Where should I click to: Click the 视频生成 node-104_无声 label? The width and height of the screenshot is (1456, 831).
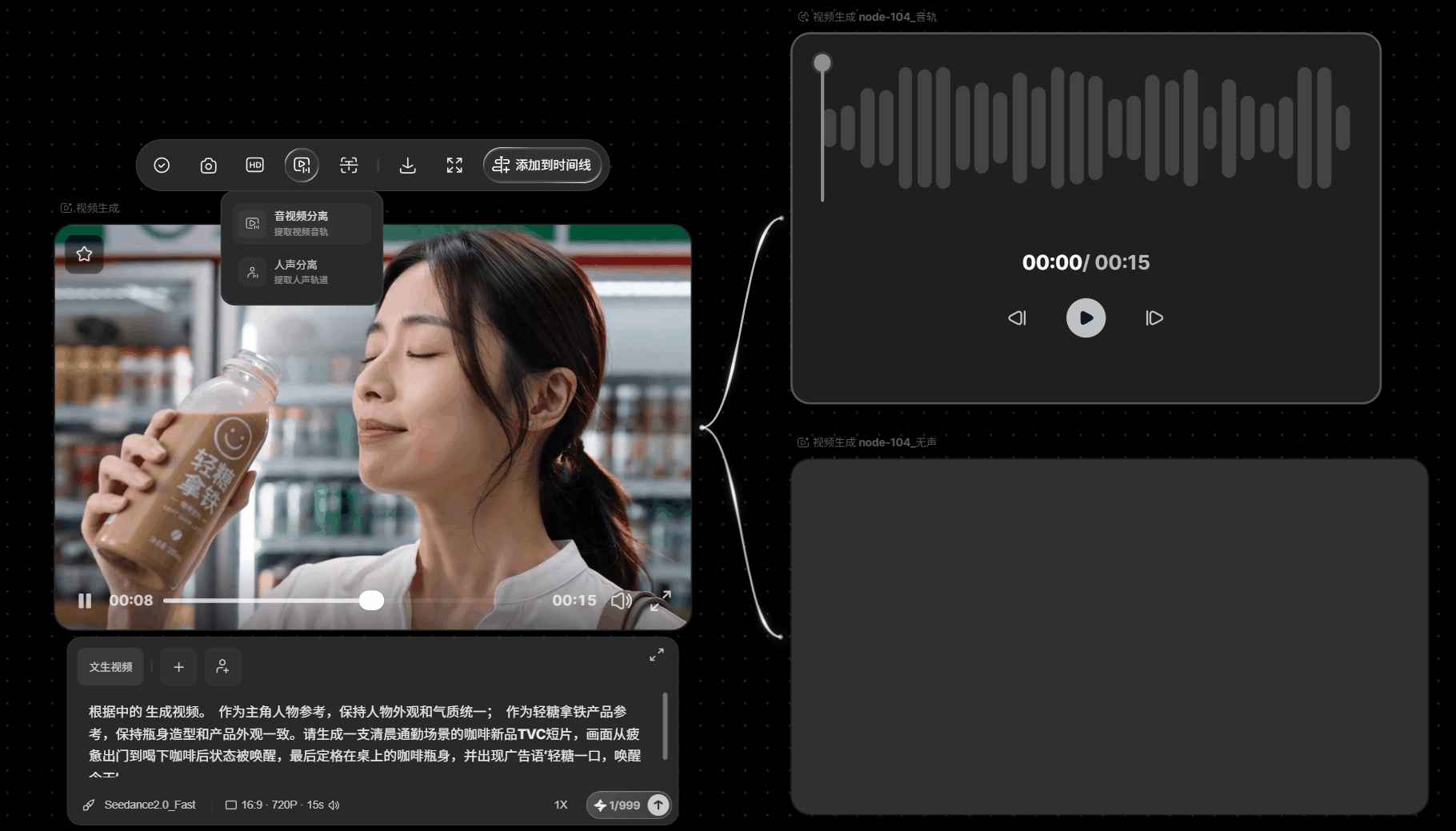pos(867,442)
